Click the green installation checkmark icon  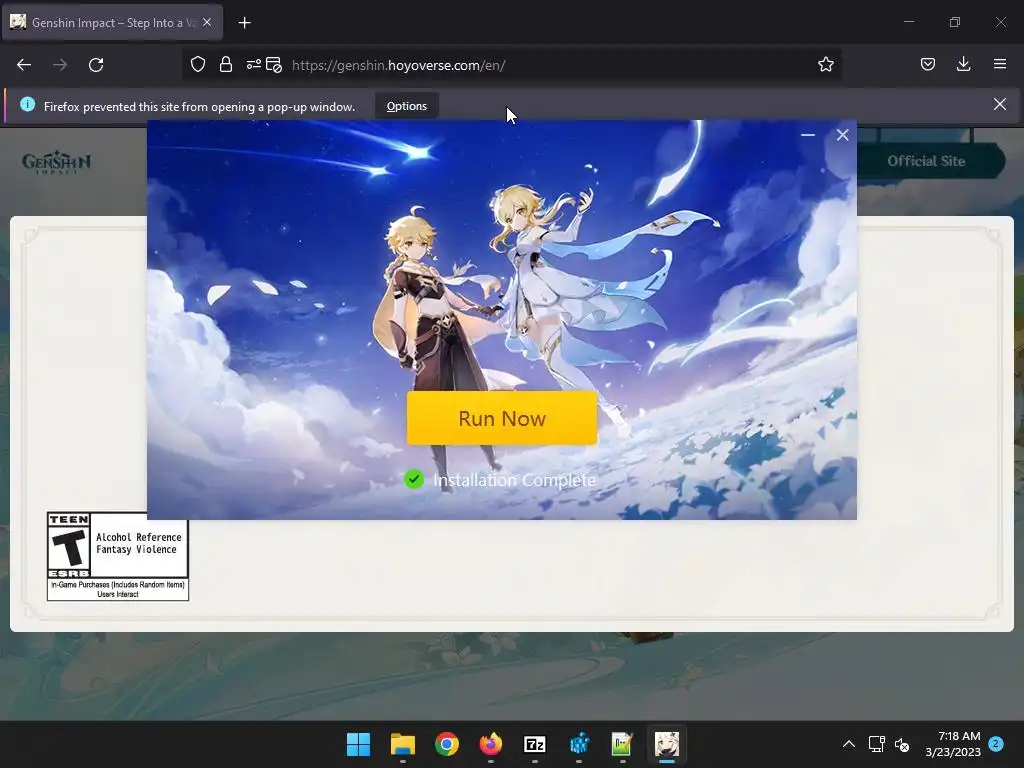413,479
